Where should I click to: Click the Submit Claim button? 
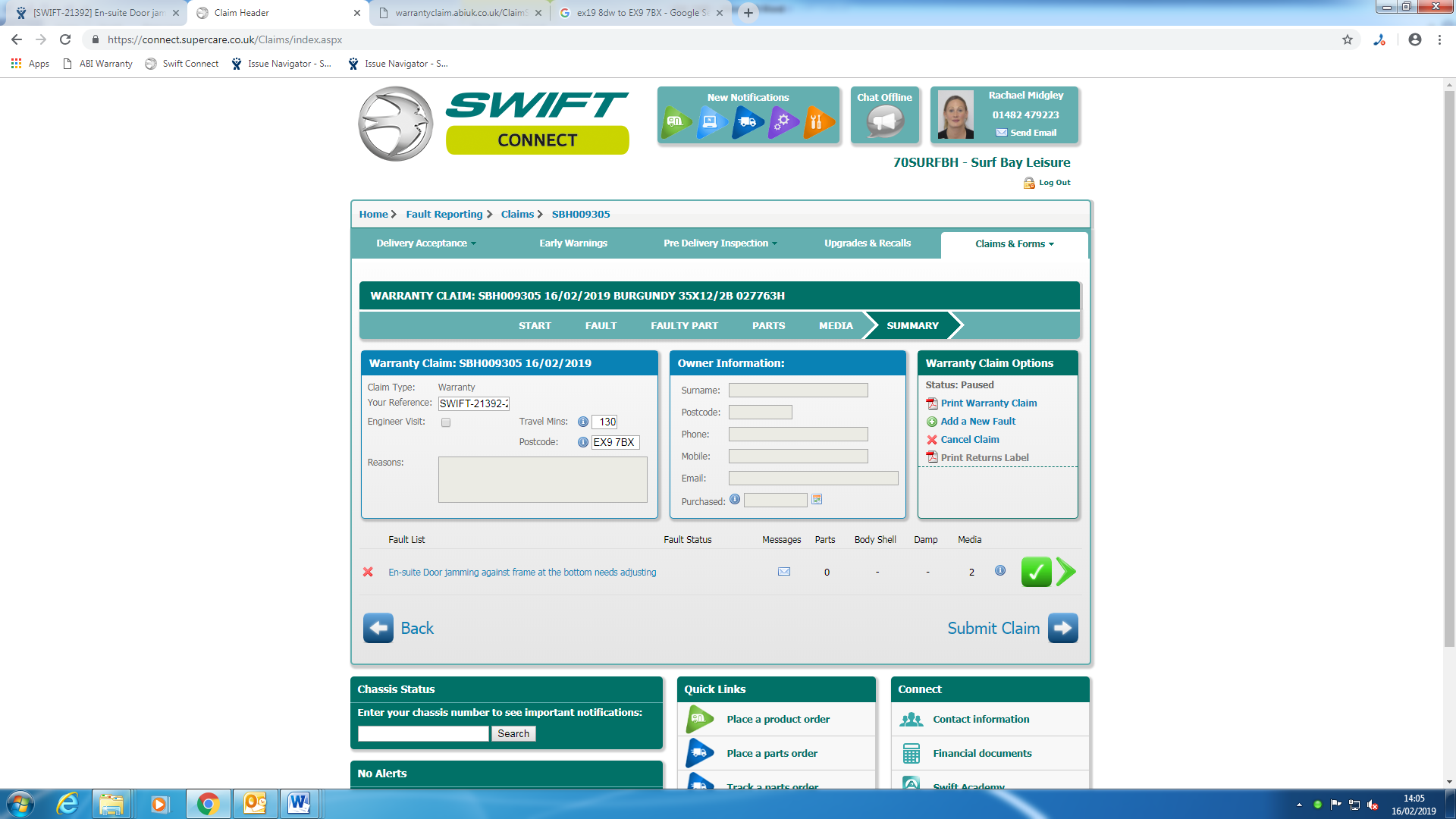point(1012,628)
